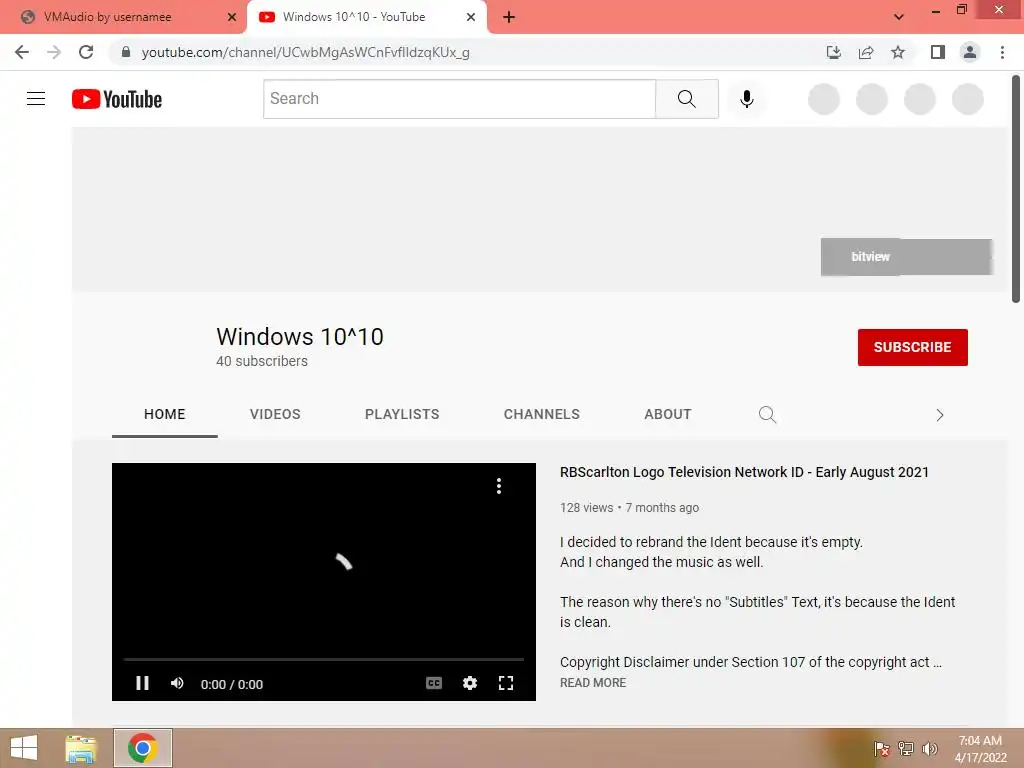Open the channel VIDEOS tab
The width and height of the screenshot is (1024, 768).
[275, 414]
